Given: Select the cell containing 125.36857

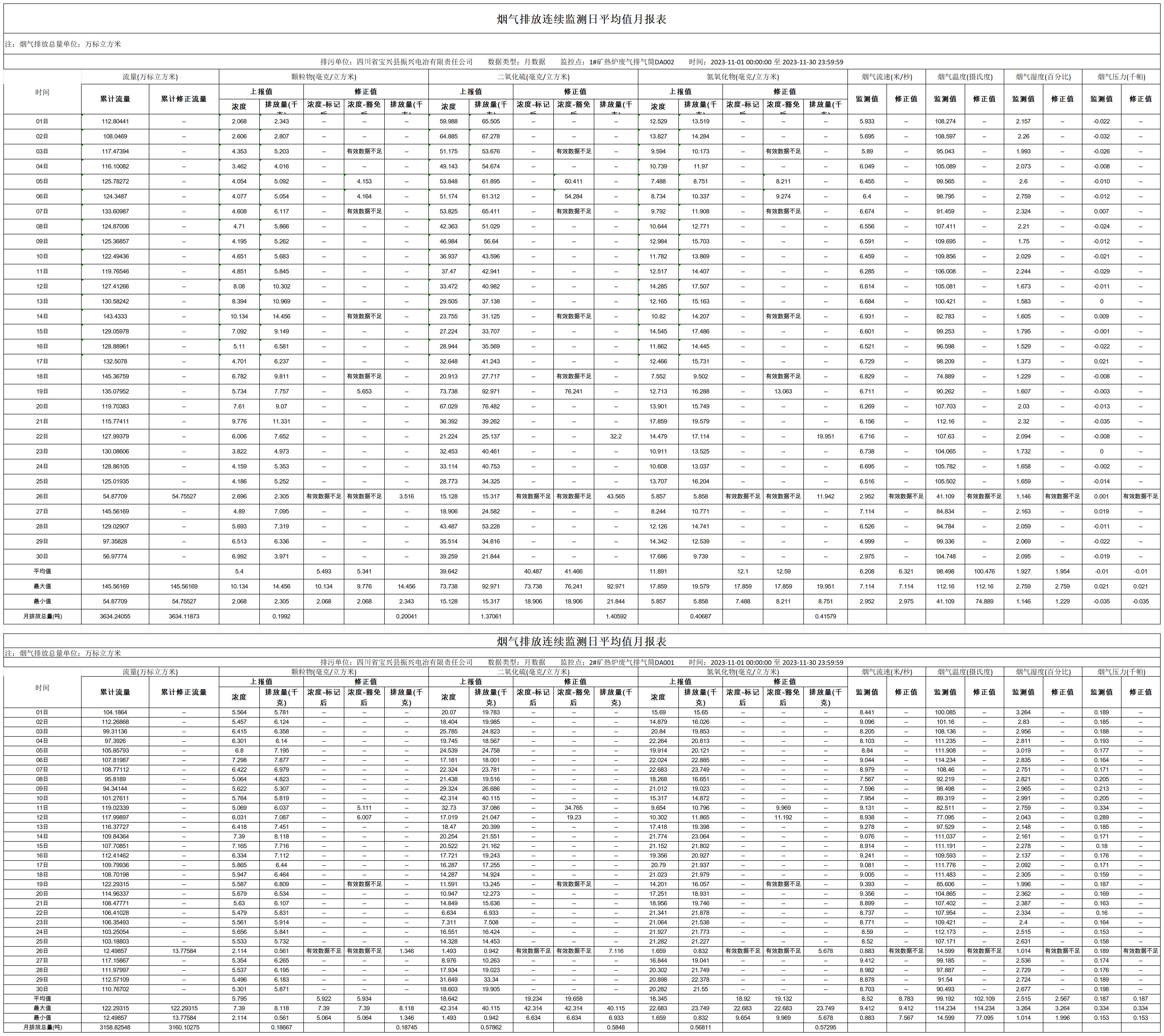Looking at the screenshot, I should tap(115, 241).
